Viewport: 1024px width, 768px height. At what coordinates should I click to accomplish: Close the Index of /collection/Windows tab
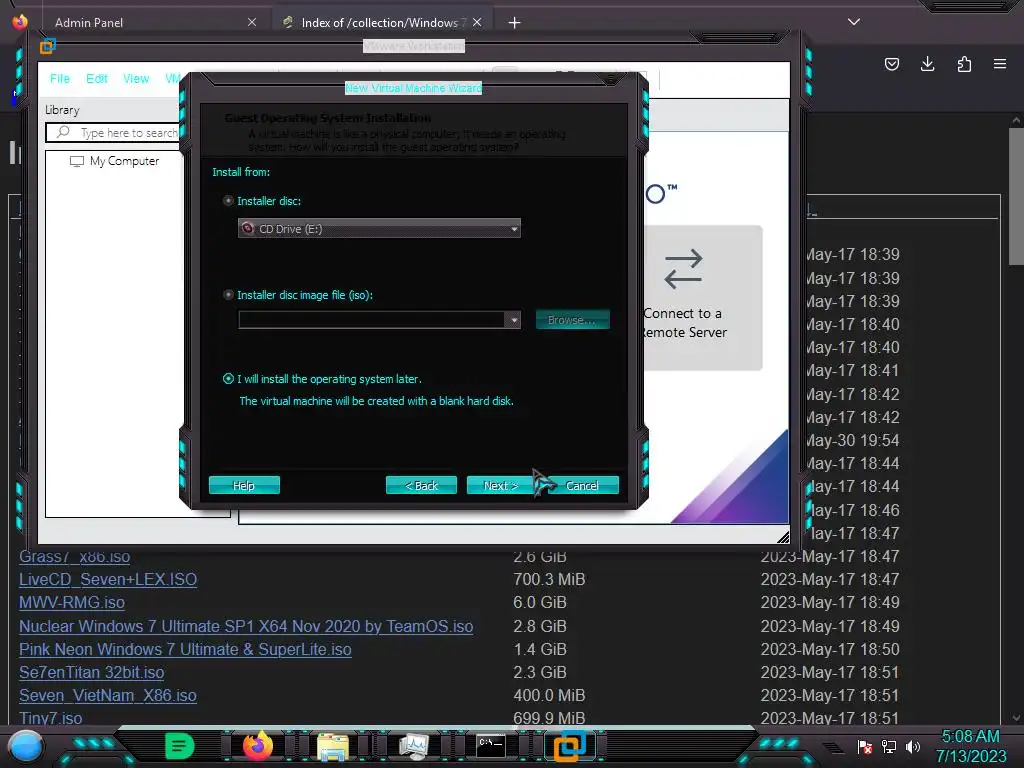tap(477, 22)
